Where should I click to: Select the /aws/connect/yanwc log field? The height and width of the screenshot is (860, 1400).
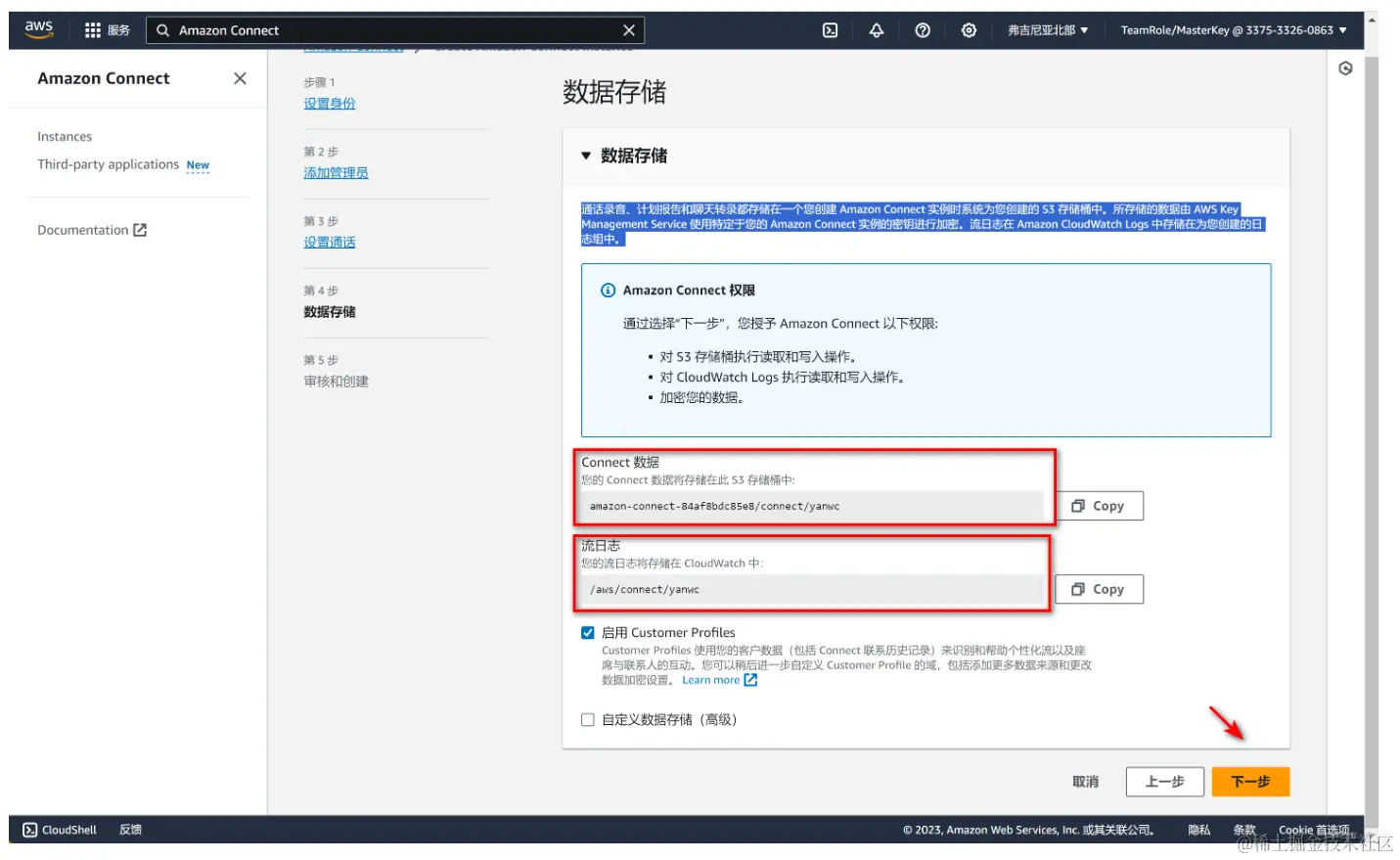tap(812, 590)
